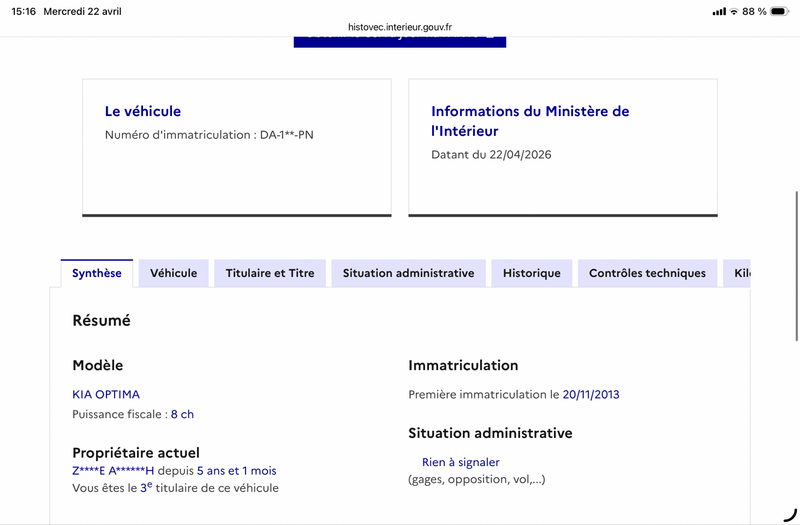Viewport: 800px width, 525px height.
Task: Click the 20/11/2013 registration date
Action: 591,394
